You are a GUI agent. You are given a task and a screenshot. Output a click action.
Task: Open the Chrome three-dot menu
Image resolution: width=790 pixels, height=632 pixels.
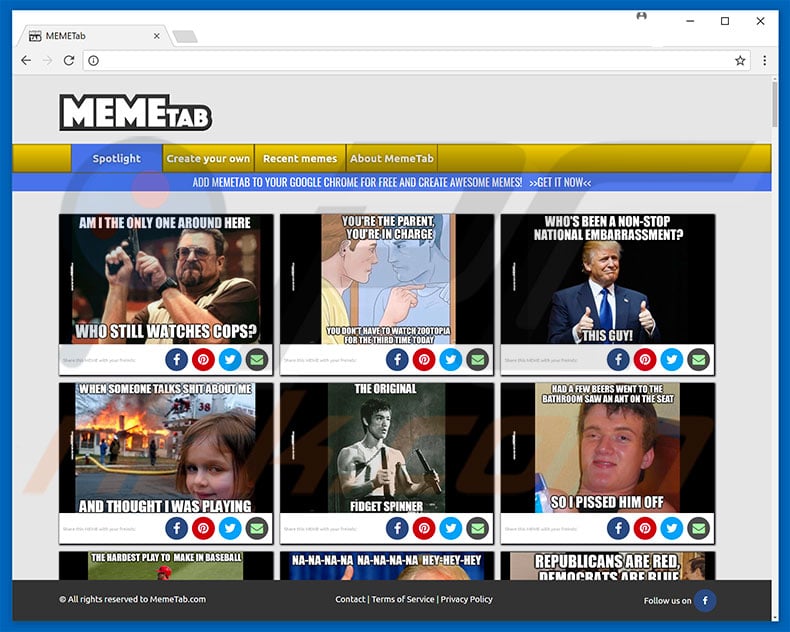click(x=765, y=60)
